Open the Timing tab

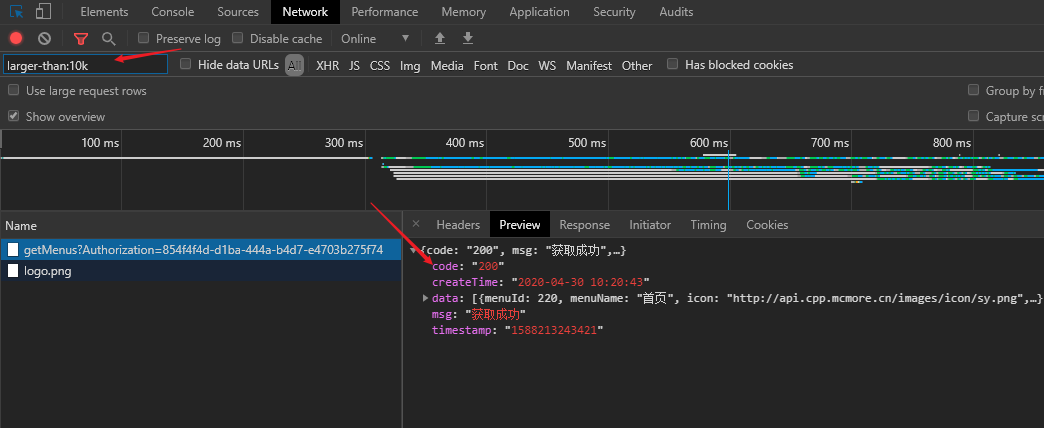coord(708,224)
